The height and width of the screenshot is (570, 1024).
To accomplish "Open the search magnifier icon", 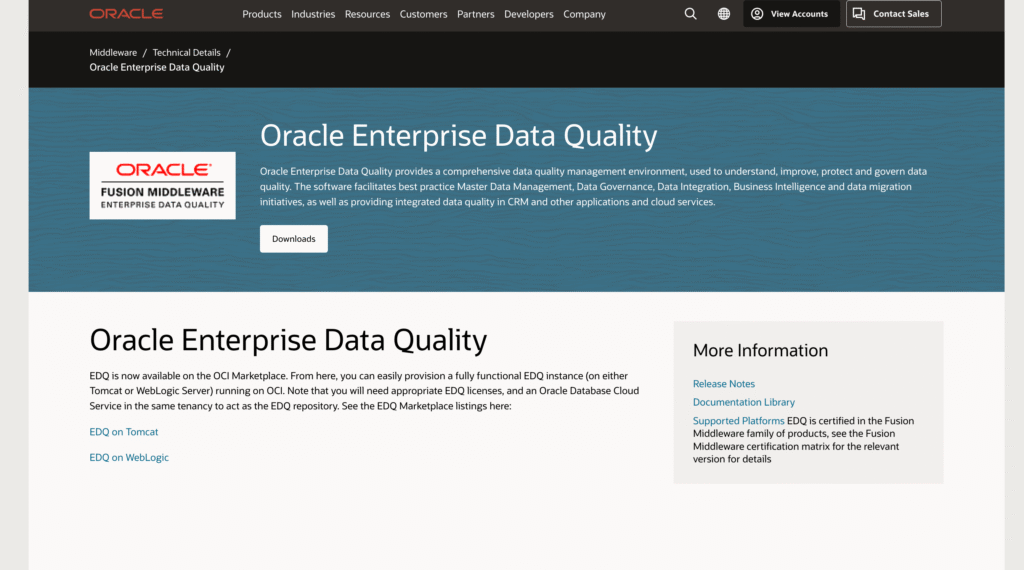I will click(x=690, y=14).
